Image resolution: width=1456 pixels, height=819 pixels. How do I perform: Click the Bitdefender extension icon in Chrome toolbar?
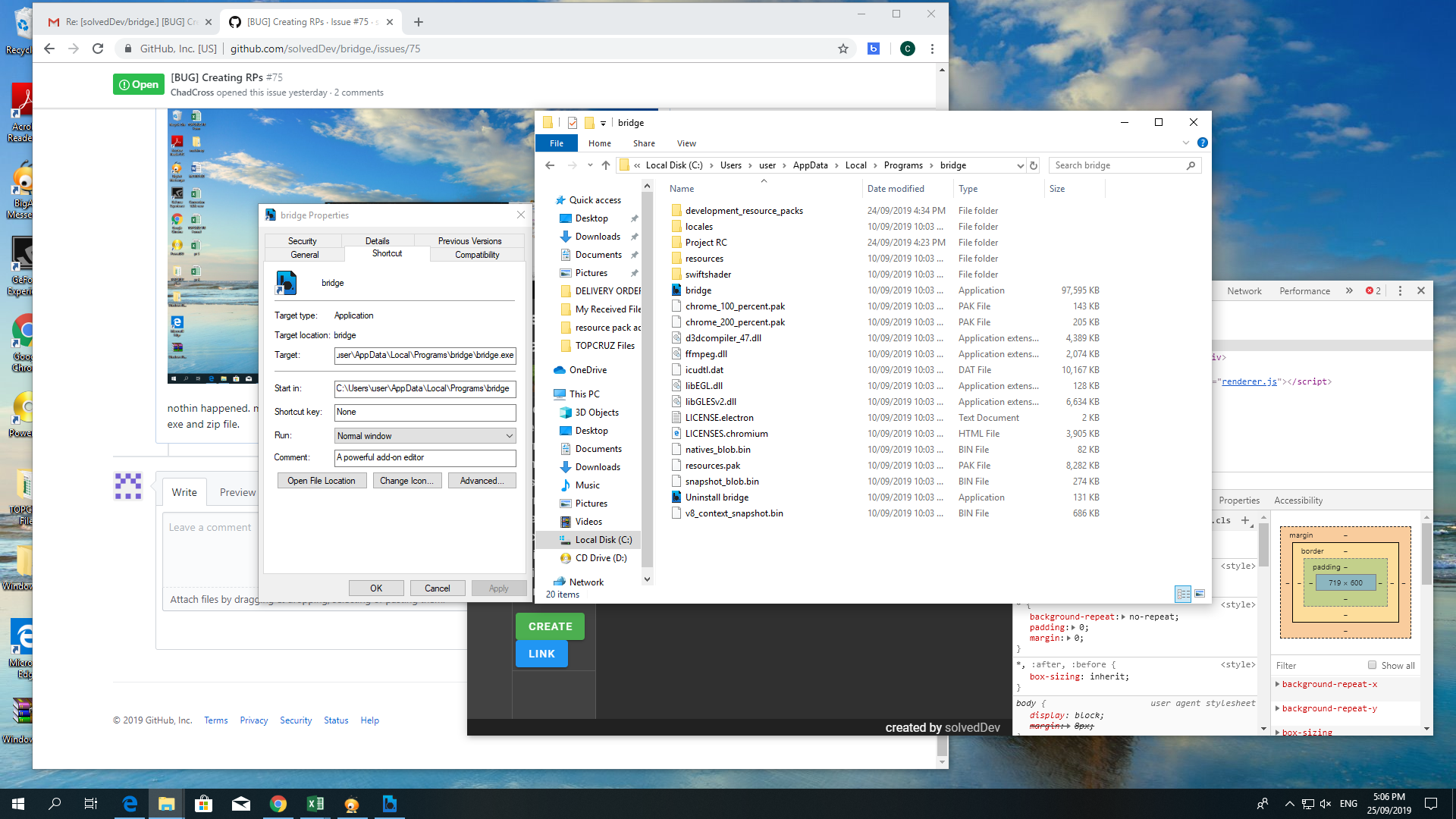tap(874, 48)
